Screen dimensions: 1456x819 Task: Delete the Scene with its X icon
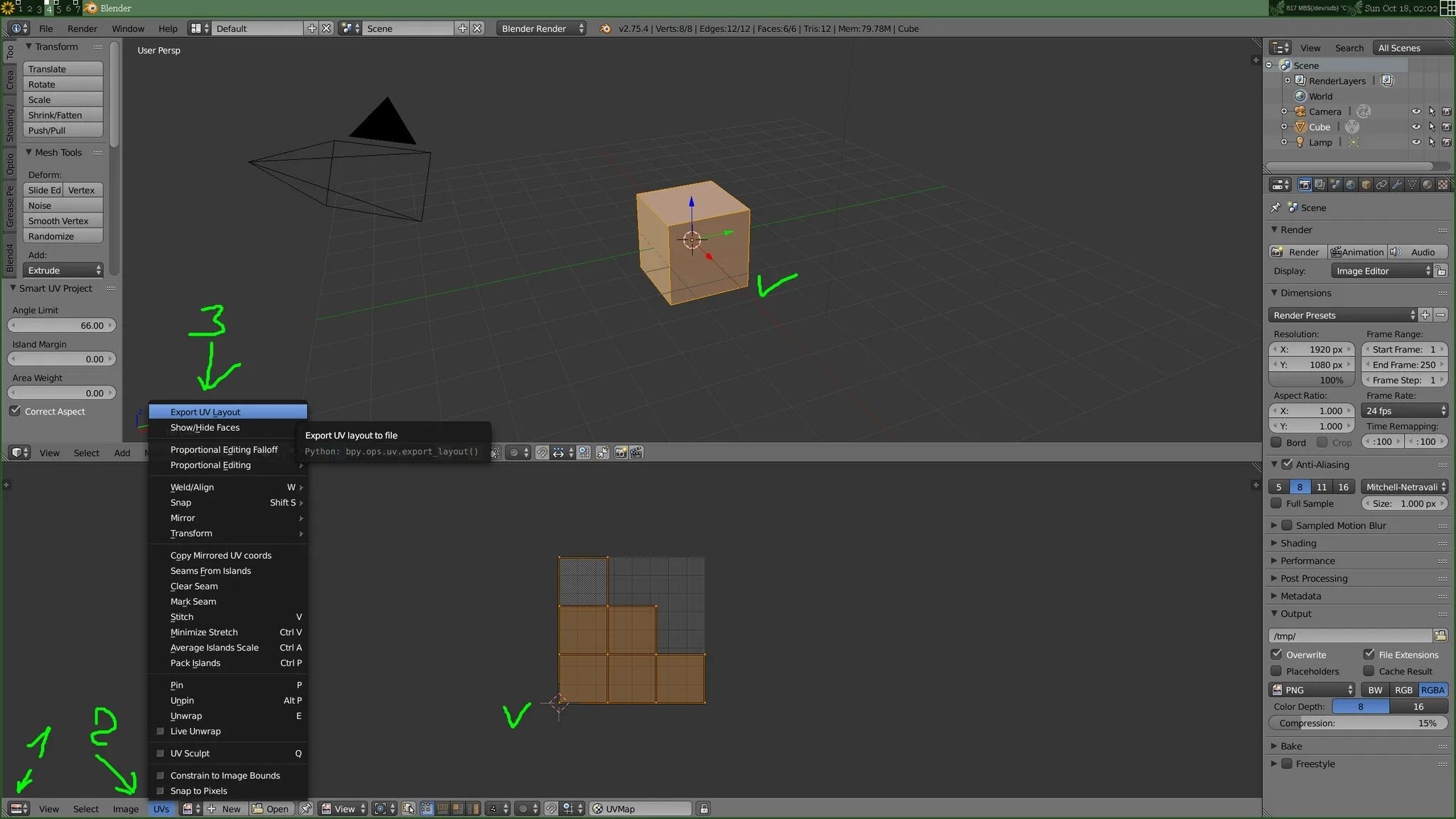478,28
